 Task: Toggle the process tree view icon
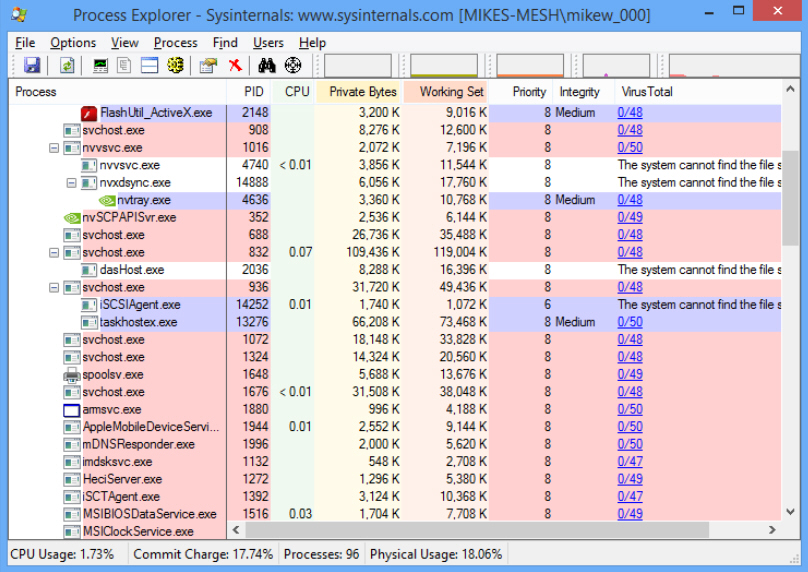point(124,65)
